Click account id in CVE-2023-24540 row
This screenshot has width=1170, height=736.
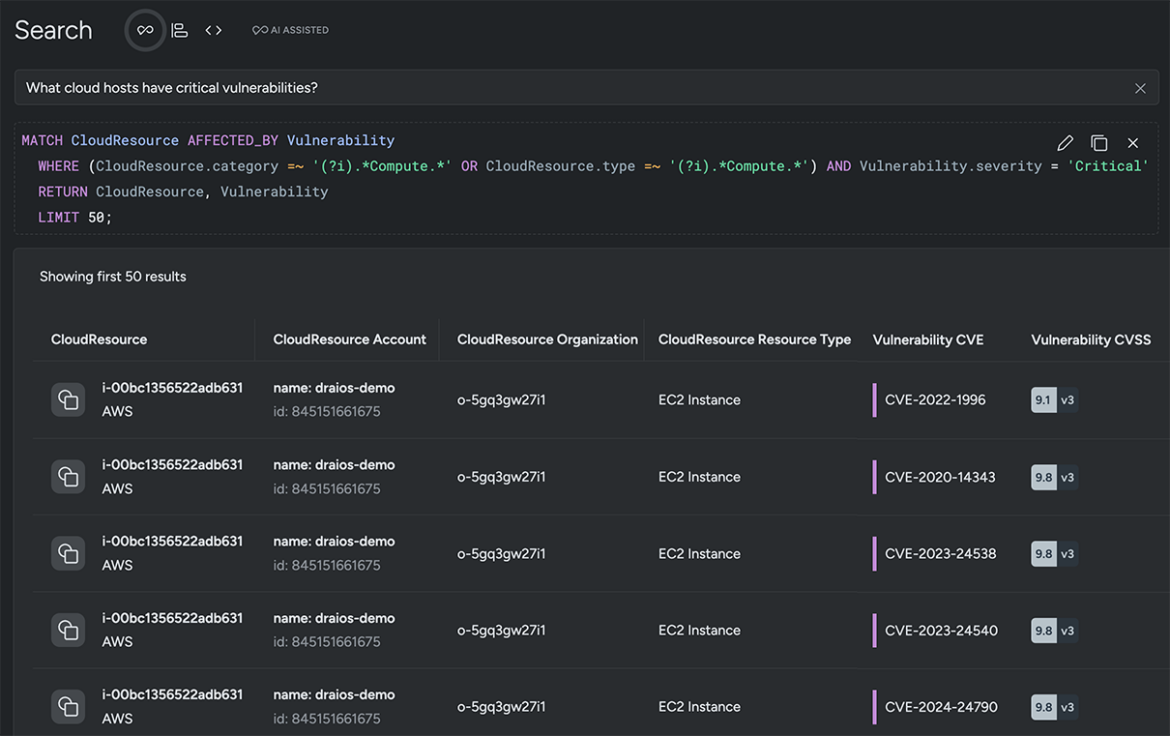click(x=327, y=642)
